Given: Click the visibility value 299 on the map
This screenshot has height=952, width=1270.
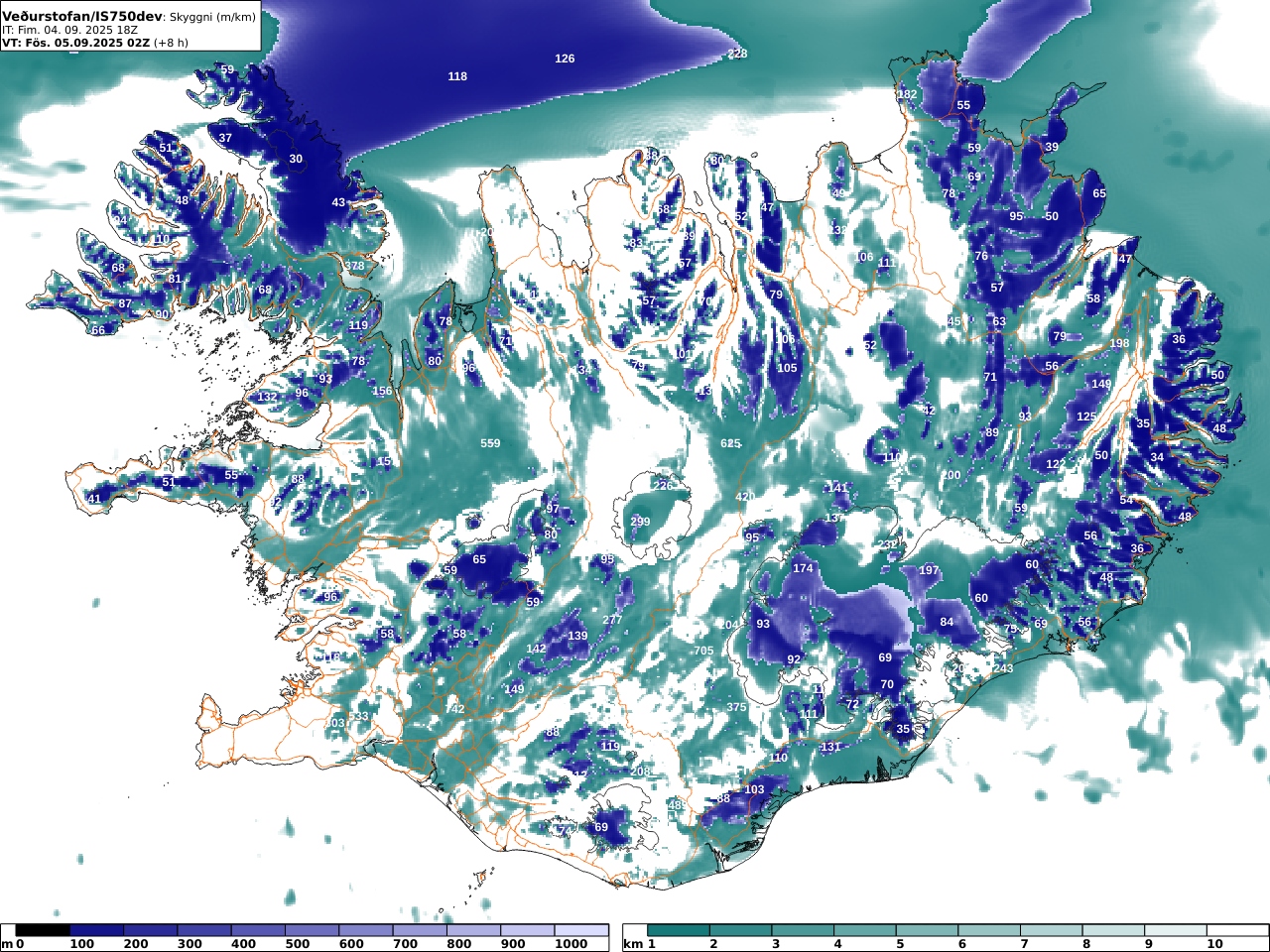Looking at the screenshot, I should [x=640, y=522].
